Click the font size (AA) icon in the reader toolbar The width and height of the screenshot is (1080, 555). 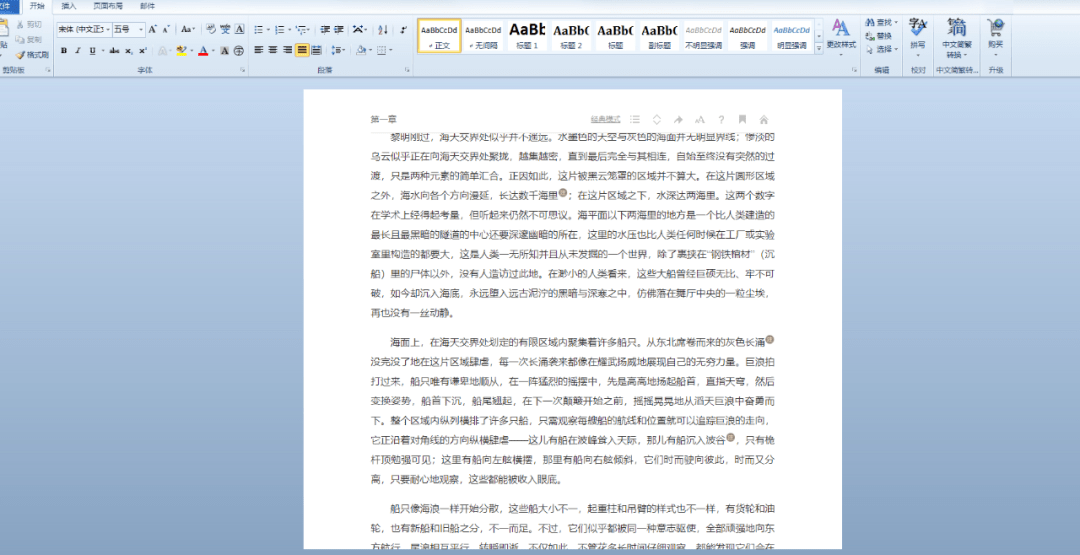[x=700, y=119]
